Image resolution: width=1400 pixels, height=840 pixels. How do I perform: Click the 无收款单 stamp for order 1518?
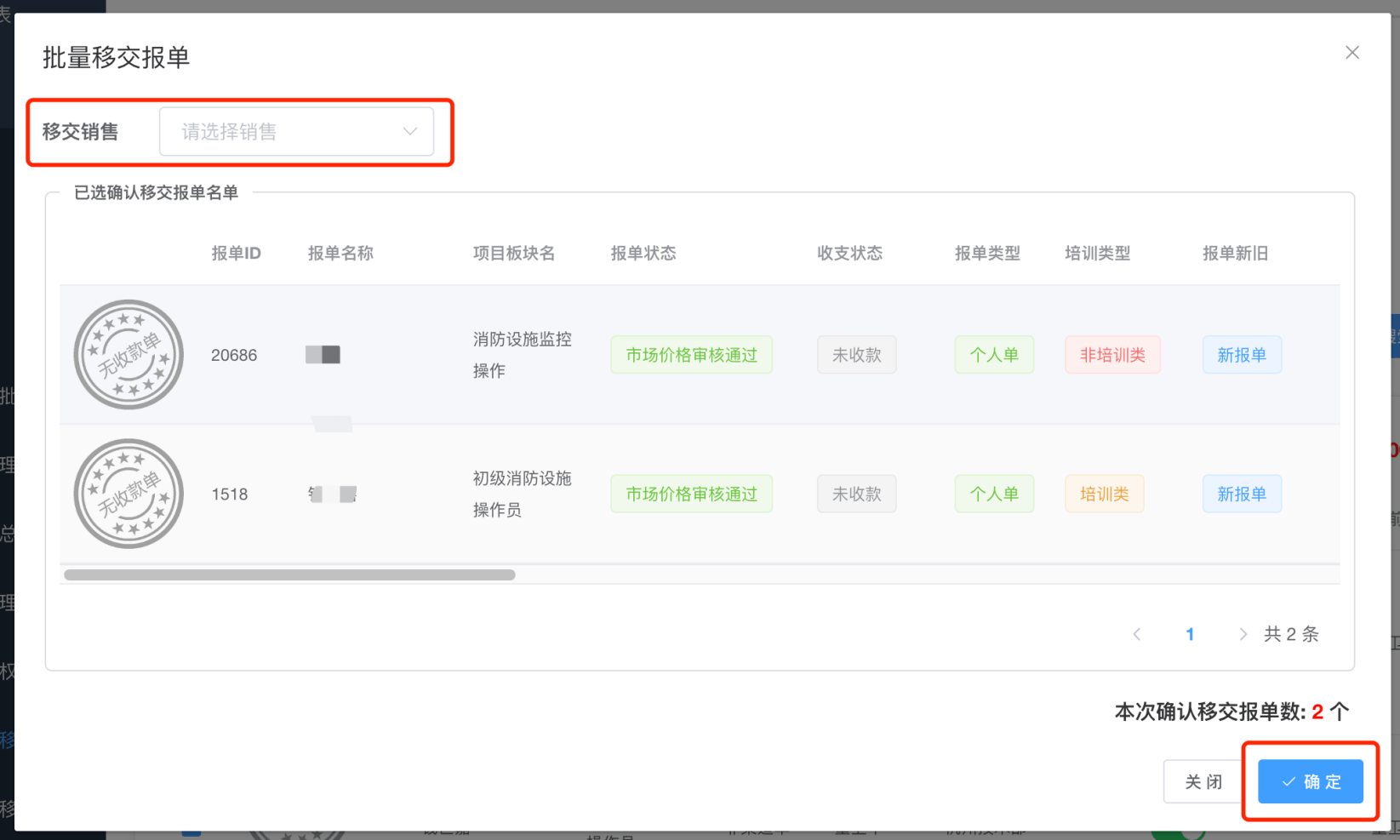(x=129, y=494)
